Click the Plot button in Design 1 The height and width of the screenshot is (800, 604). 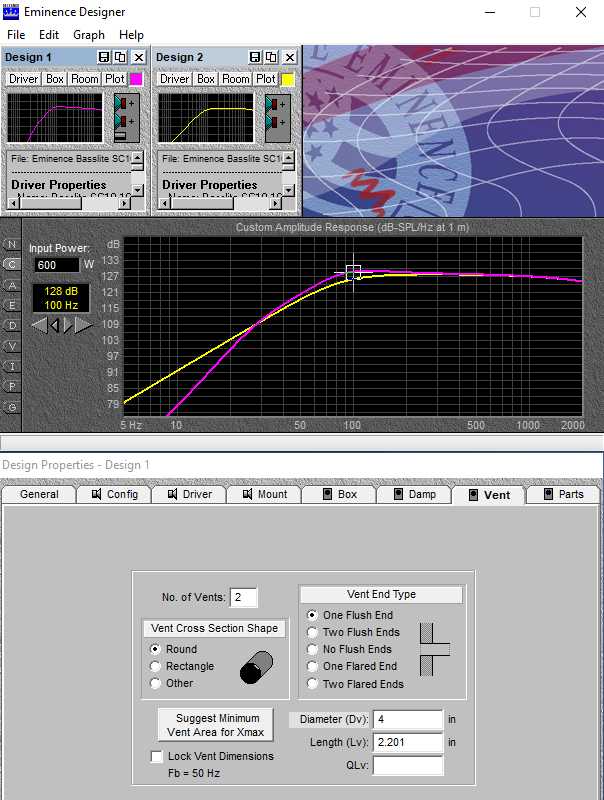click(115, 79)
